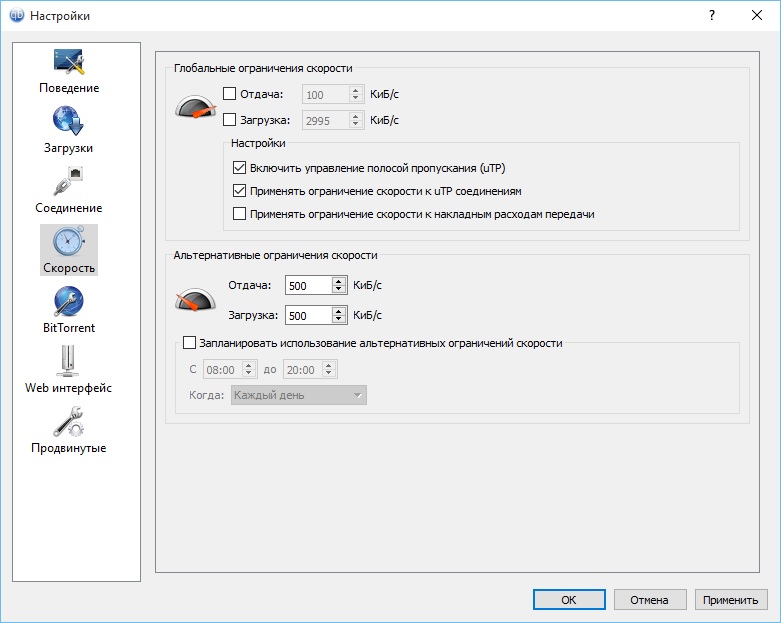Click the alternative Отдача 500 input field
Viewport: 781px width, 623px height.
point(308,285)
